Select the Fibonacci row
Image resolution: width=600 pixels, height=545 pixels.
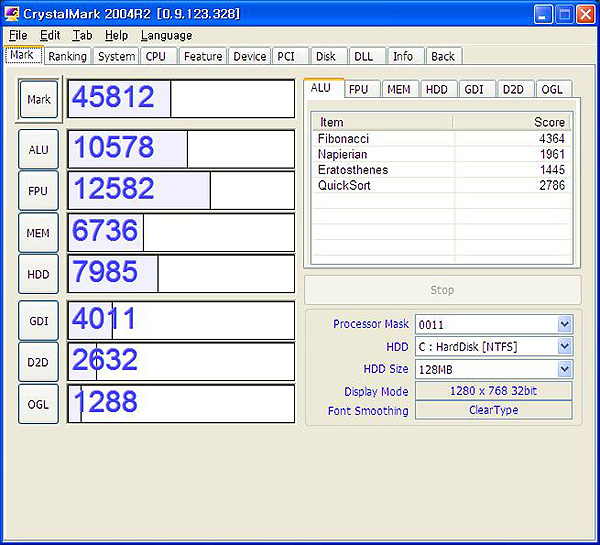(x=442, y=139)
